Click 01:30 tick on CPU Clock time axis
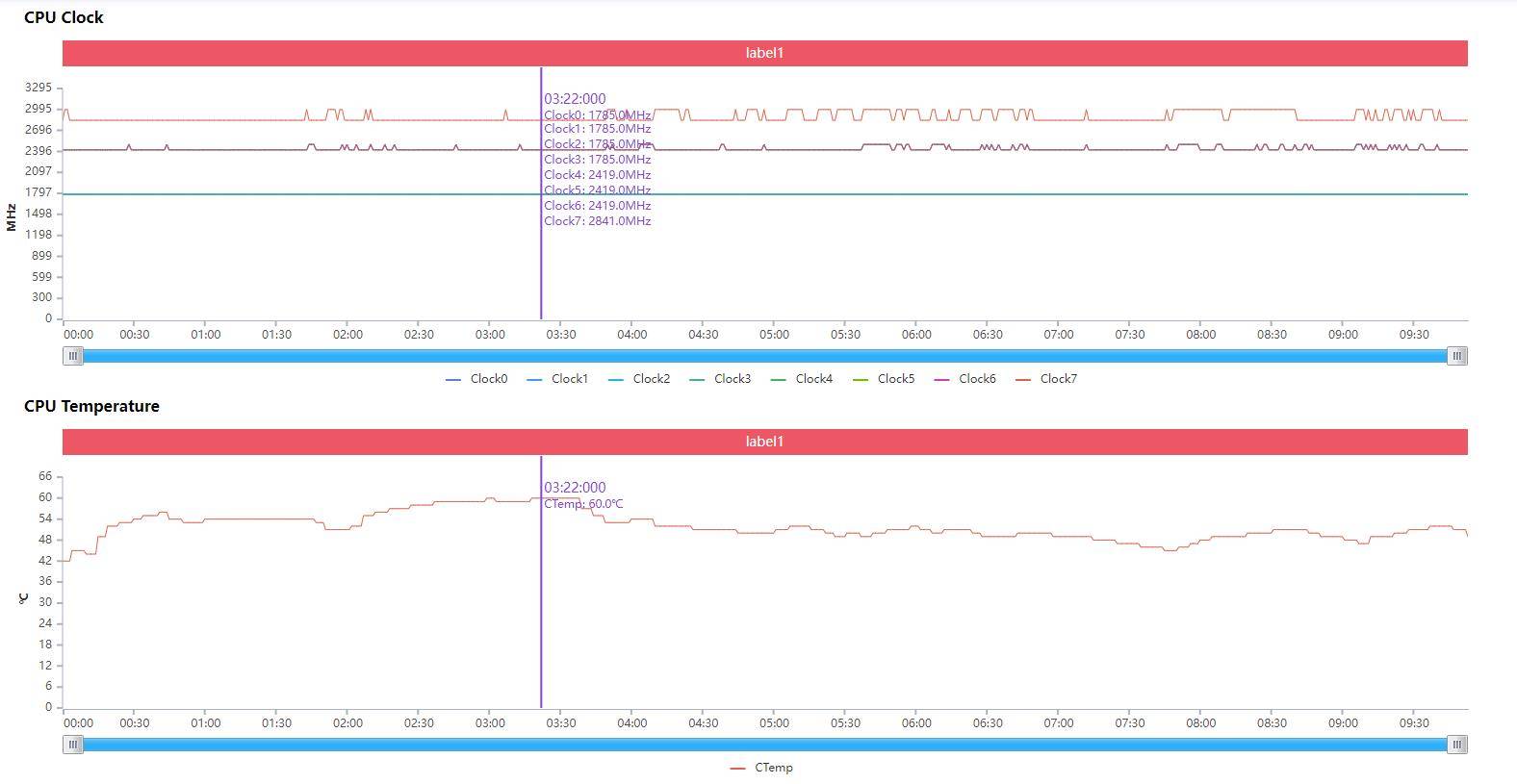This screenshot has height=784, width=1517. coord(276,335)
